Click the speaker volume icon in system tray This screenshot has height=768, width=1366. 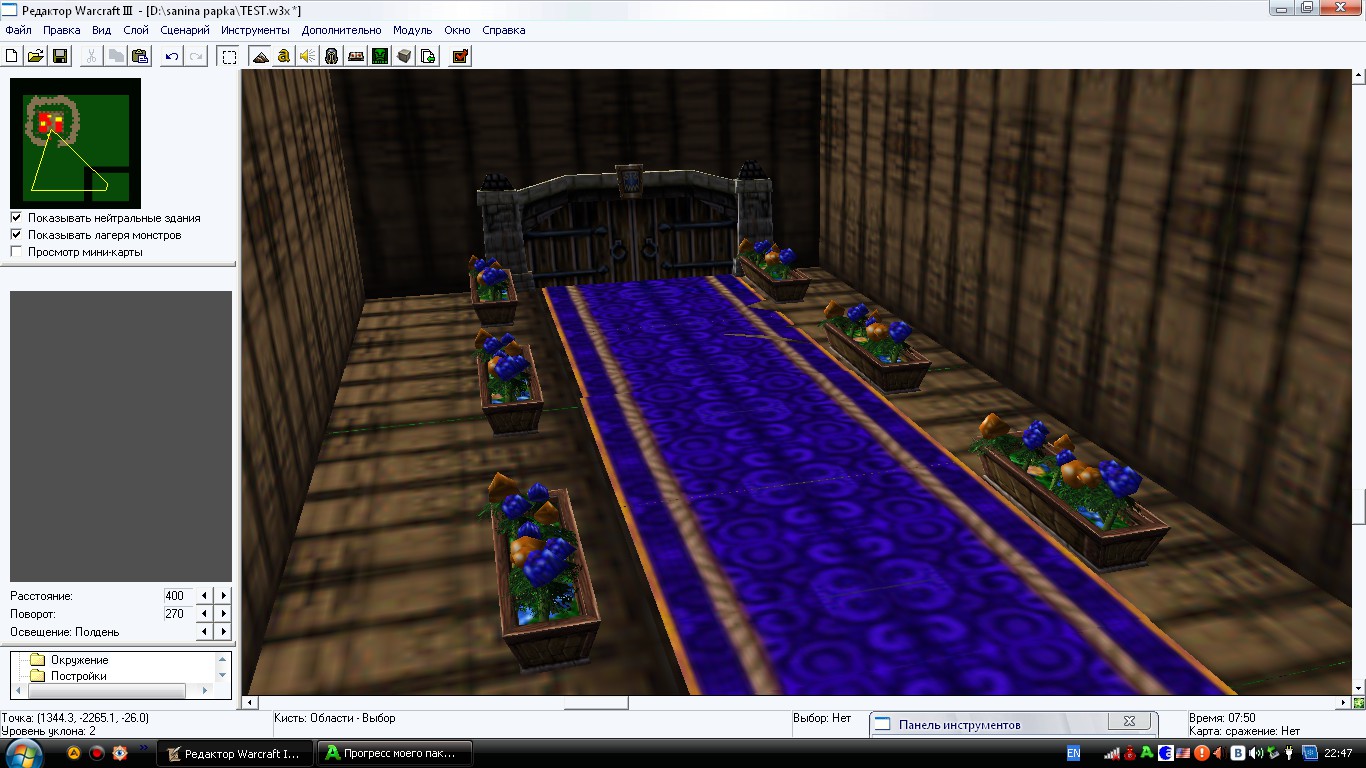(x=1255, y=753)
